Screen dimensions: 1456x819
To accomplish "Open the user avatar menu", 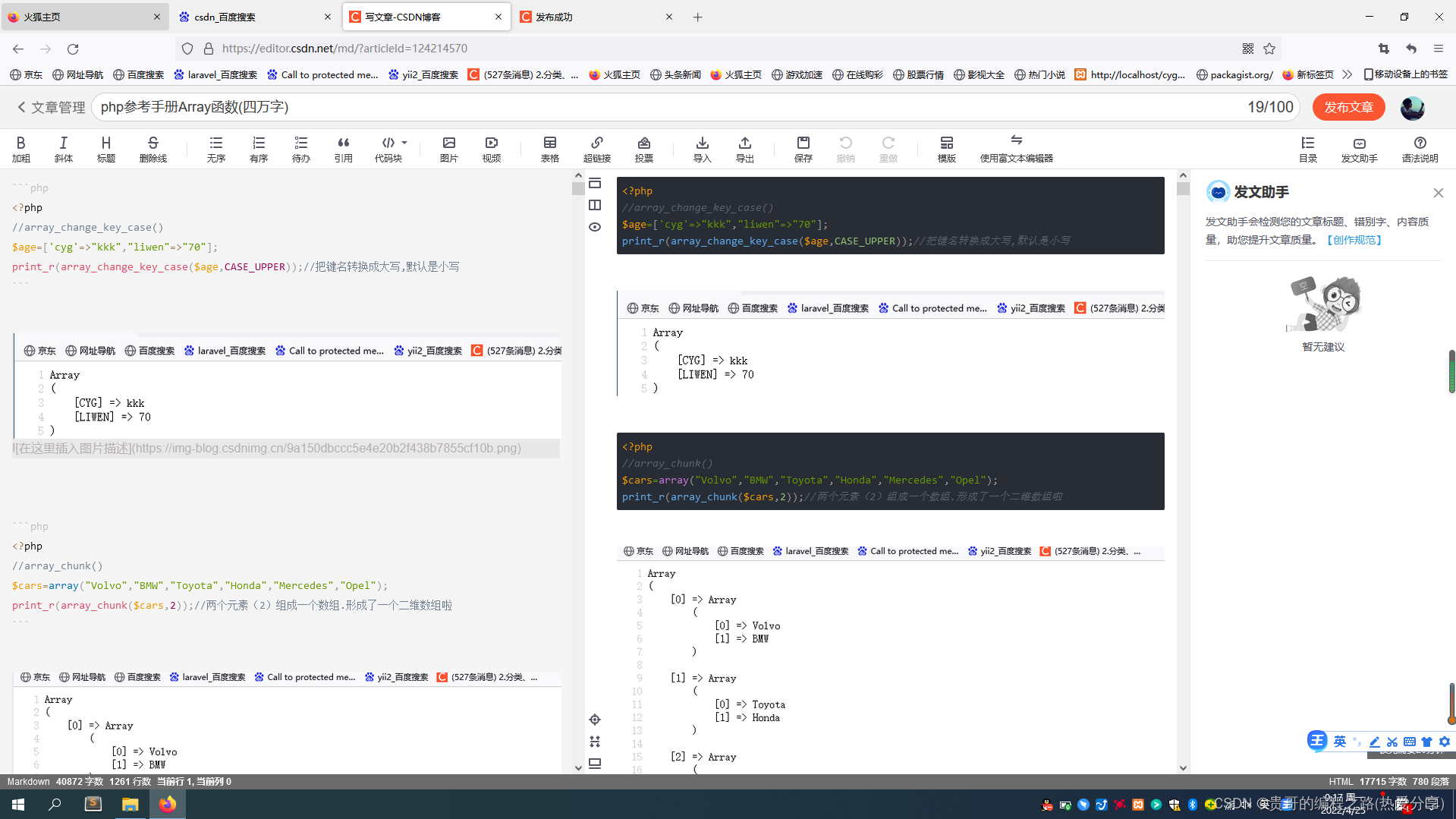I will [x=1412, y=108].
